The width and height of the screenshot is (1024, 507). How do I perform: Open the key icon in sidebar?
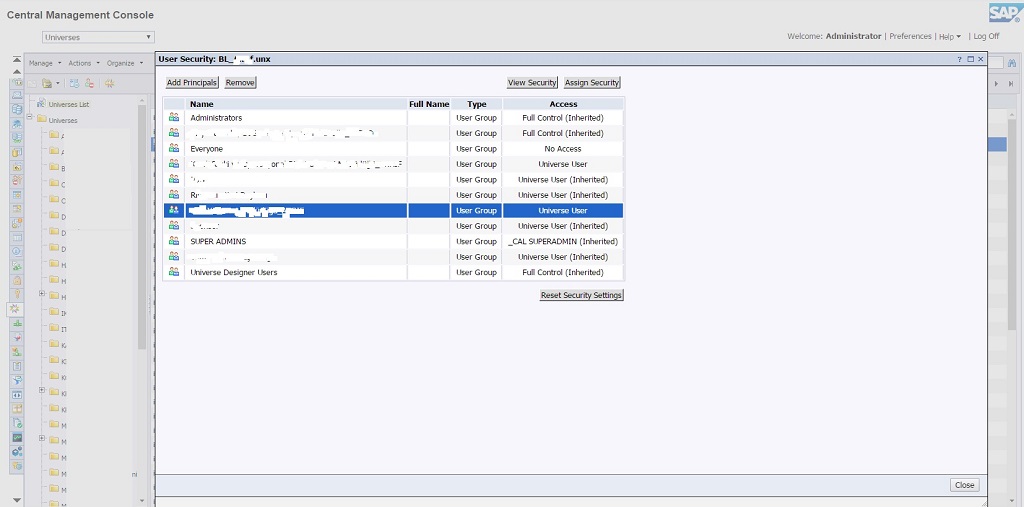[x=17, y=293]
